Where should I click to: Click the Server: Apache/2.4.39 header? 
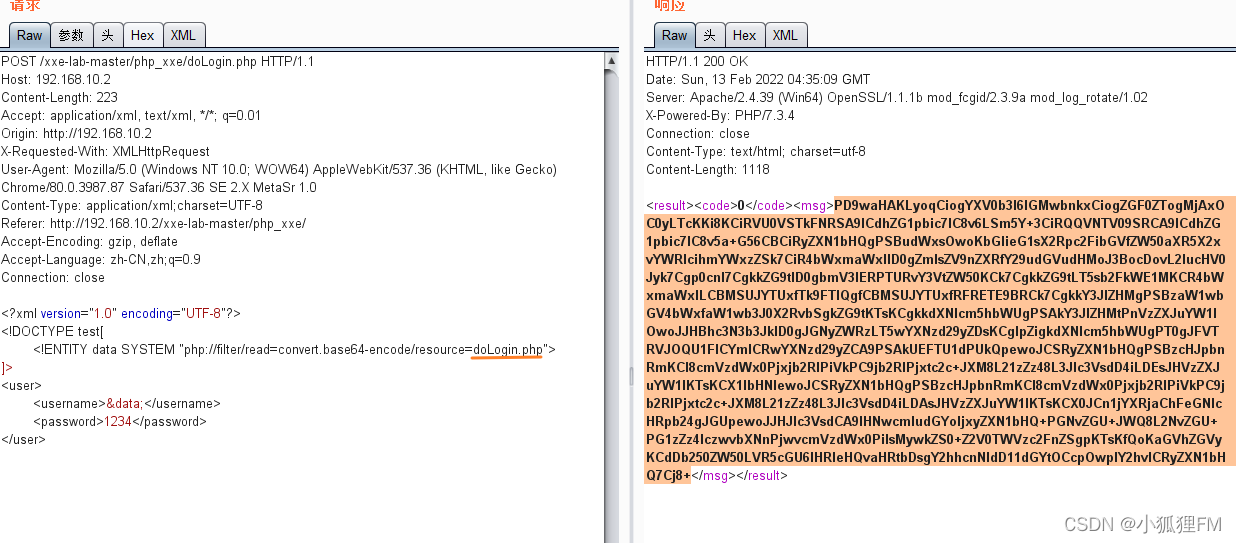coord(897,98)
